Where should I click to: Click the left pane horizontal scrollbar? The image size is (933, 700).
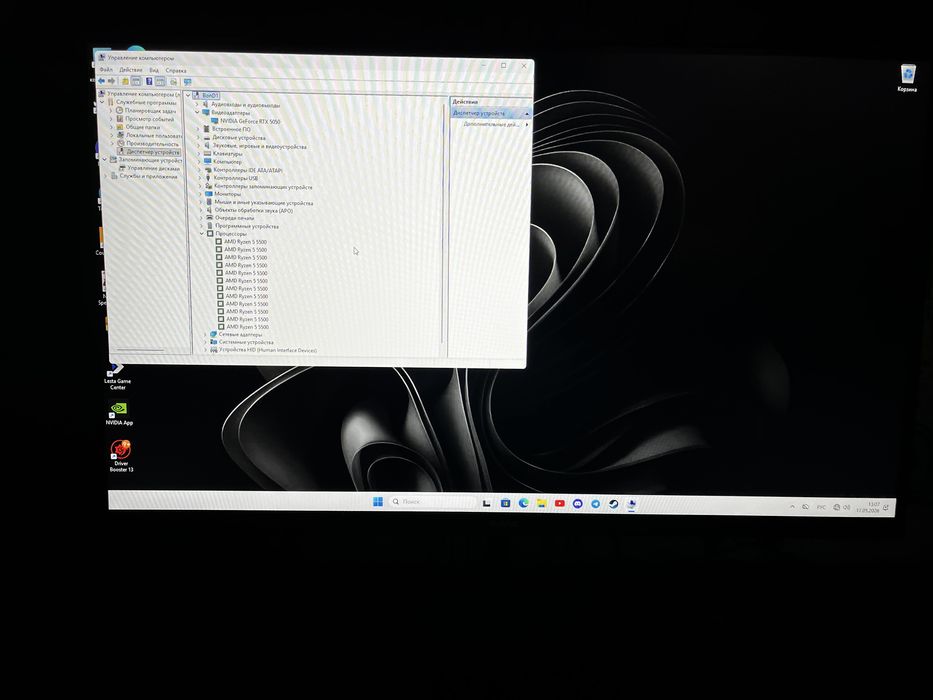(x=140, y=349)
